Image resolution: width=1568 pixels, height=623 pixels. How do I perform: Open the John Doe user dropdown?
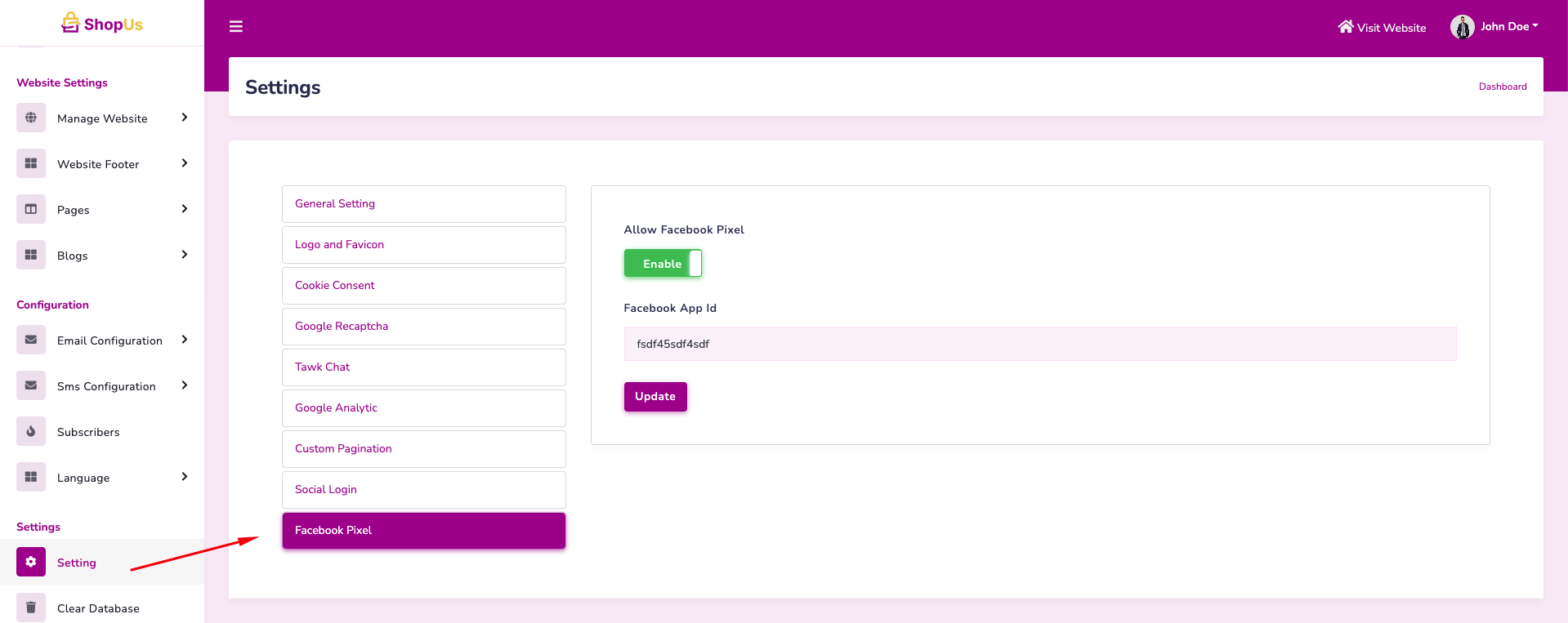pos(1494,27)
